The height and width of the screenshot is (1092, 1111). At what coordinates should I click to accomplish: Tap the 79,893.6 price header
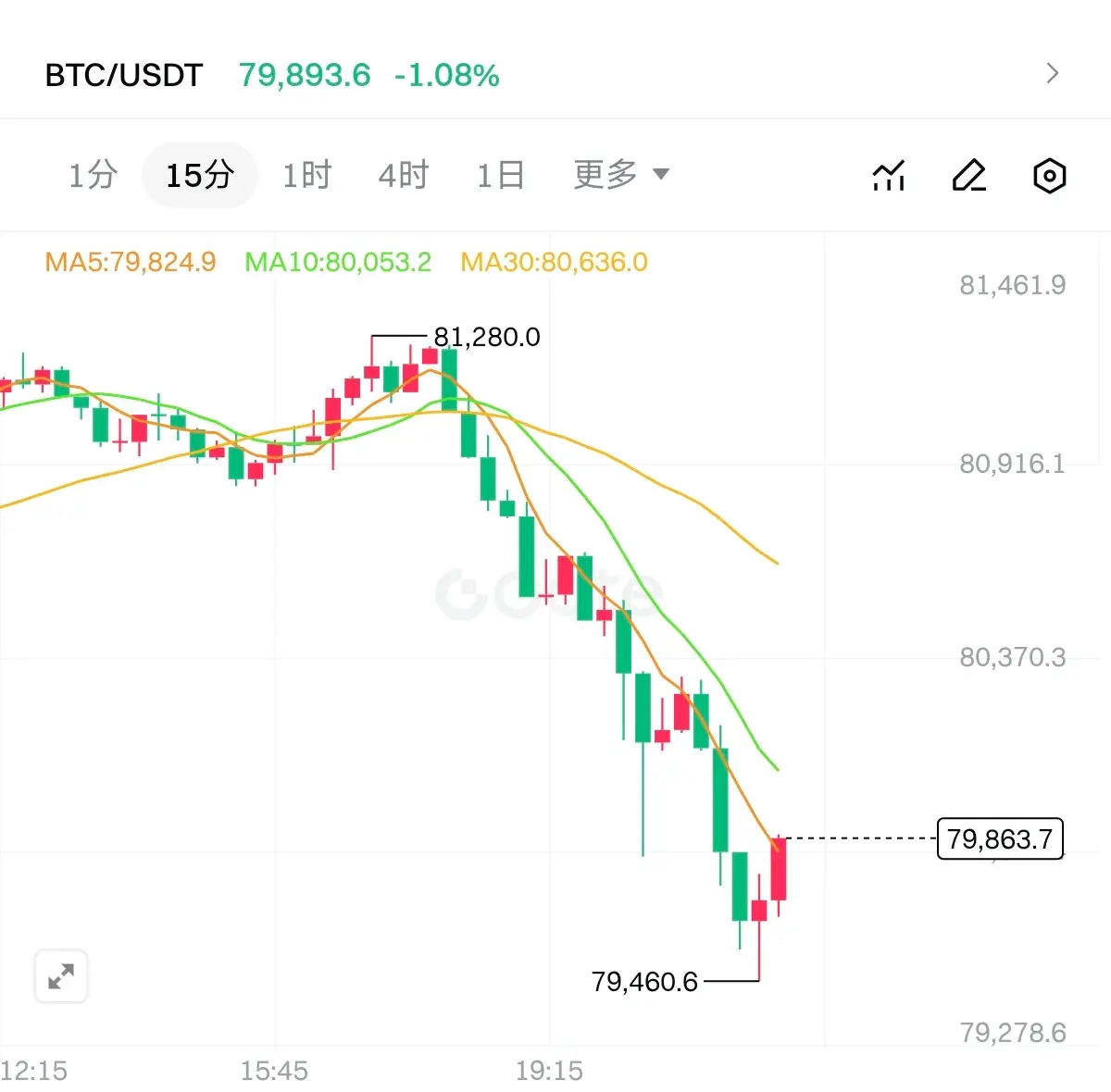tap(305, 75)
